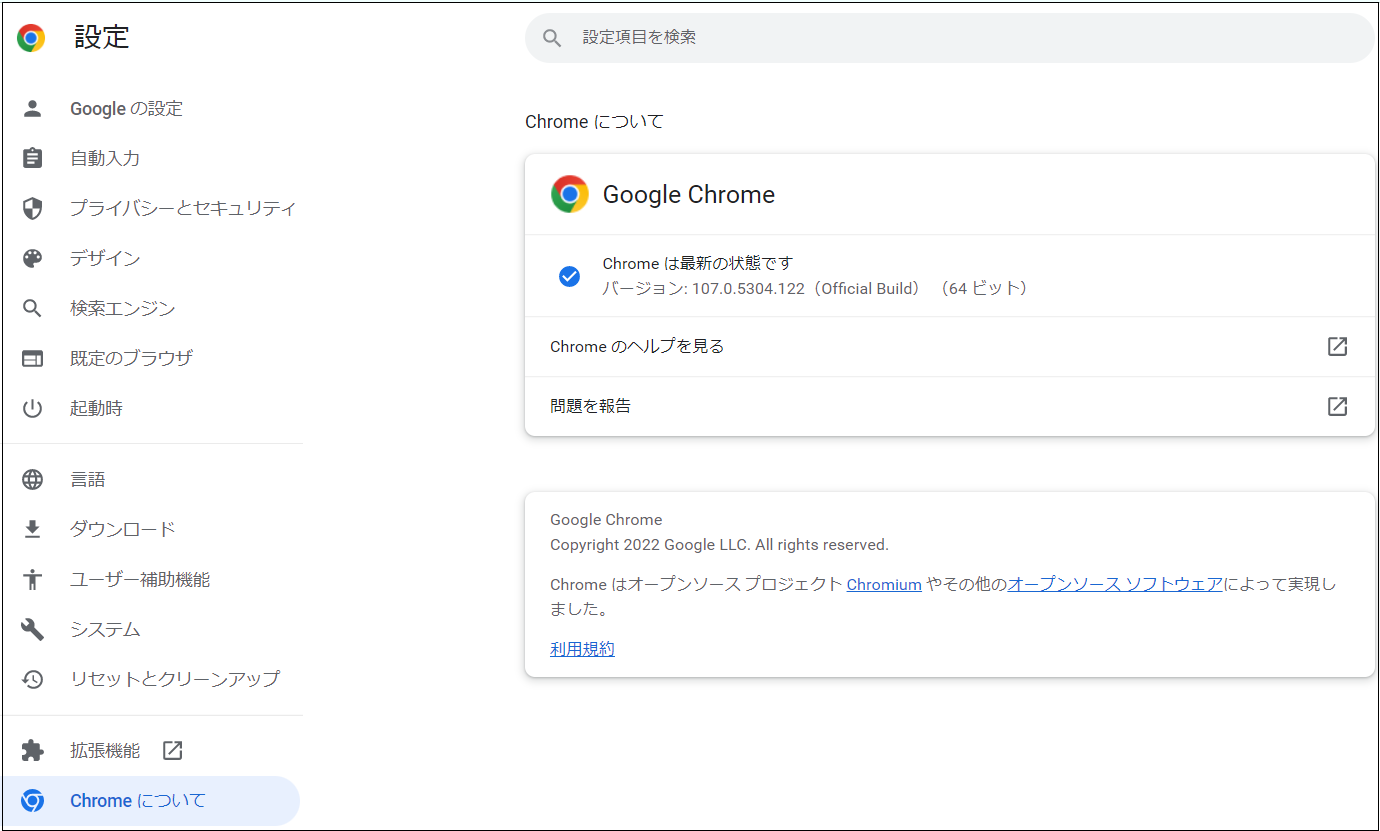Screen dimensions: 1380x831
Task: Click the power icon for 起動時
Action: [33, 408]
